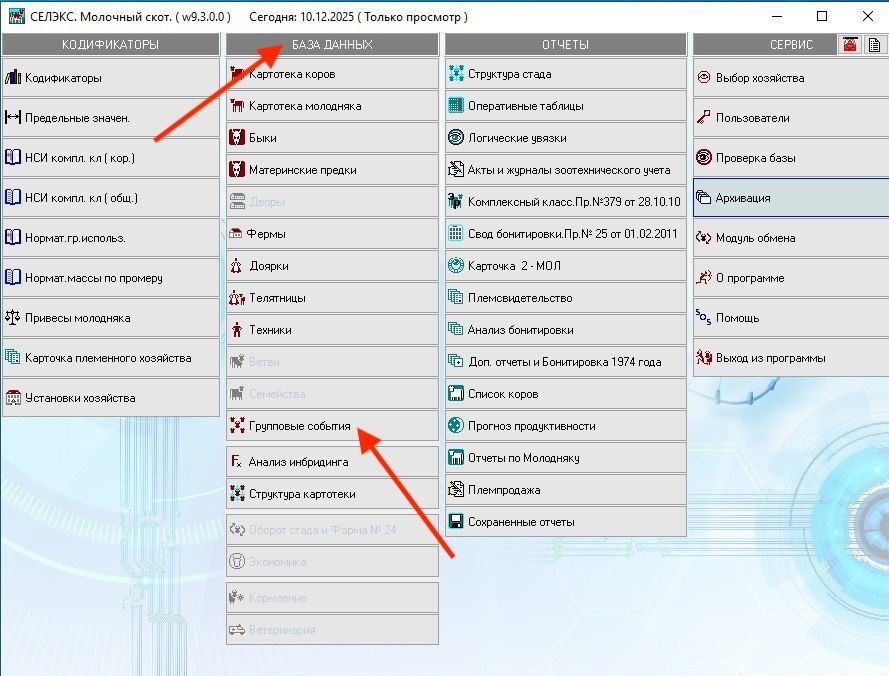889x676 pixels.
Task: Open Племсвидетельство report
Action: point(566,298)
